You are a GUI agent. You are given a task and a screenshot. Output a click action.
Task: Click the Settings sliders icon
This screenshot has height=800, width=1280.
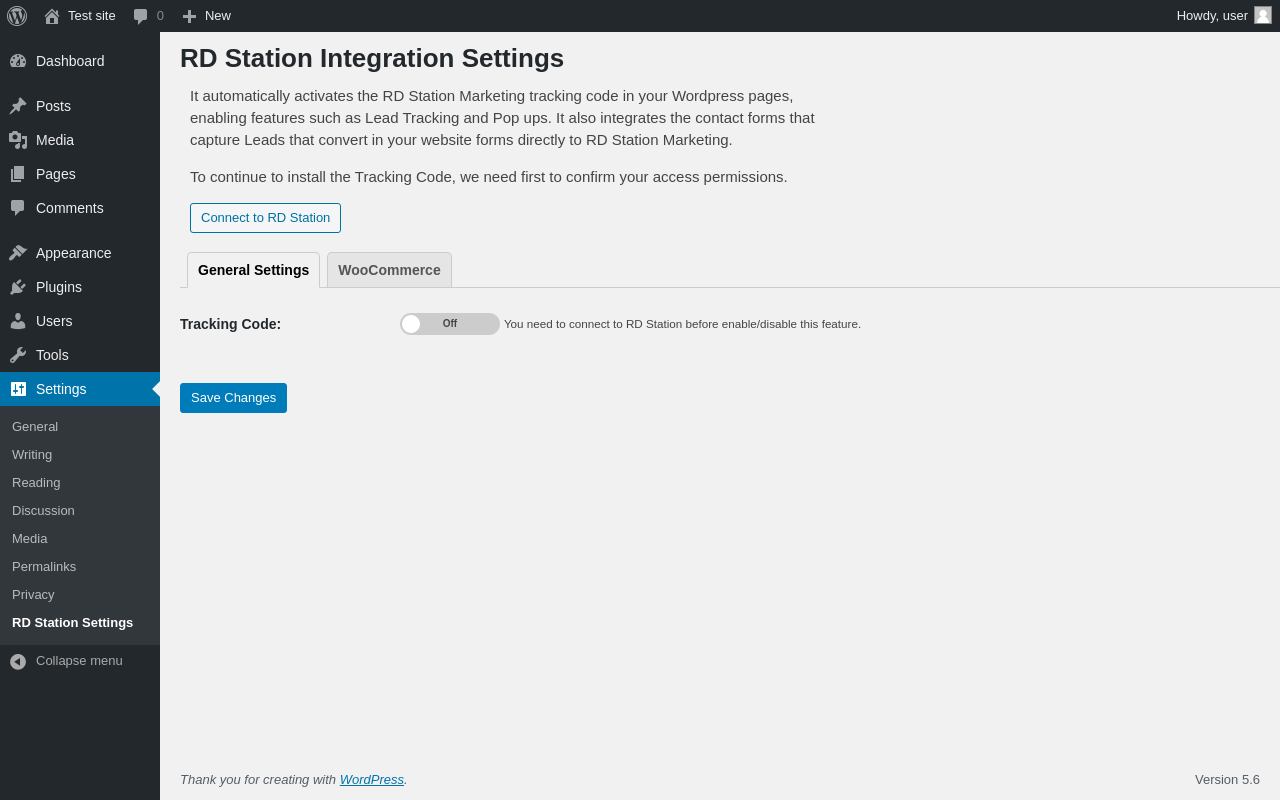[18, 389]
